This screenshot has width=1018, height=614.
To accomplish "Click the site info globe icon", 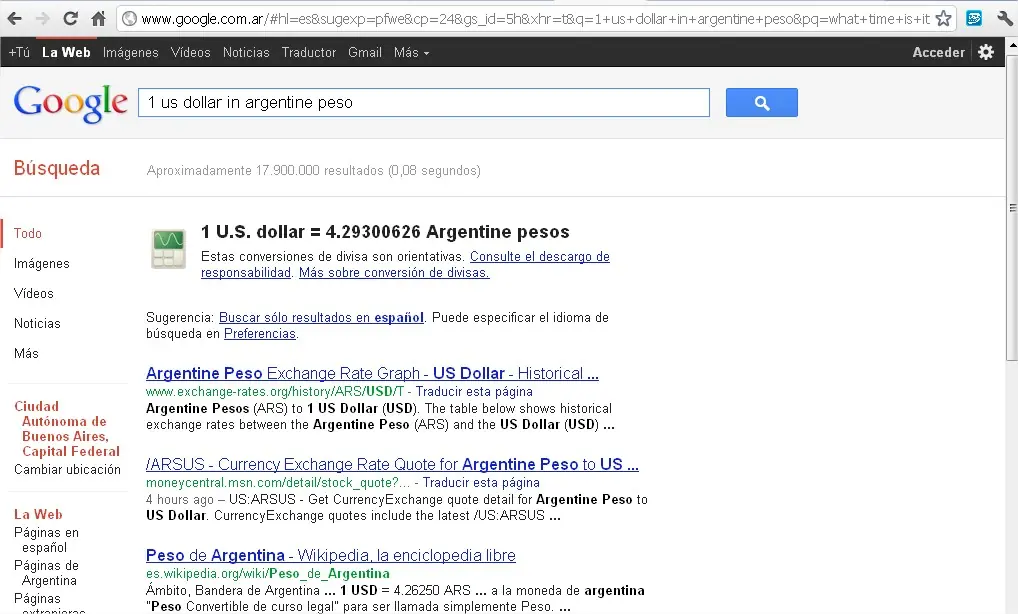I will click(x=129, y=19).
